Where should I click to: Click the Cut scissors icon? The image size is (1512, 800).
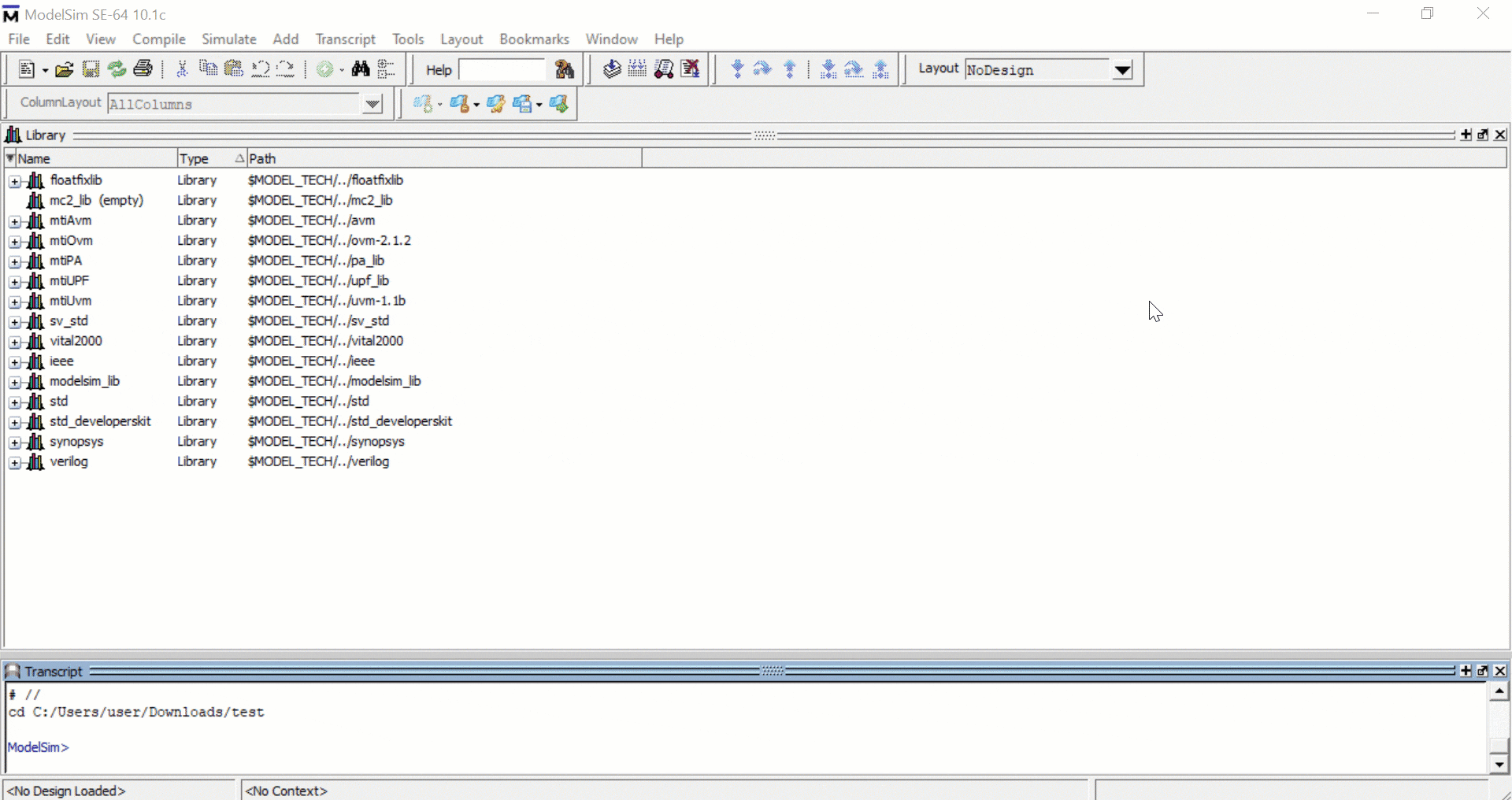coord(182,69)
